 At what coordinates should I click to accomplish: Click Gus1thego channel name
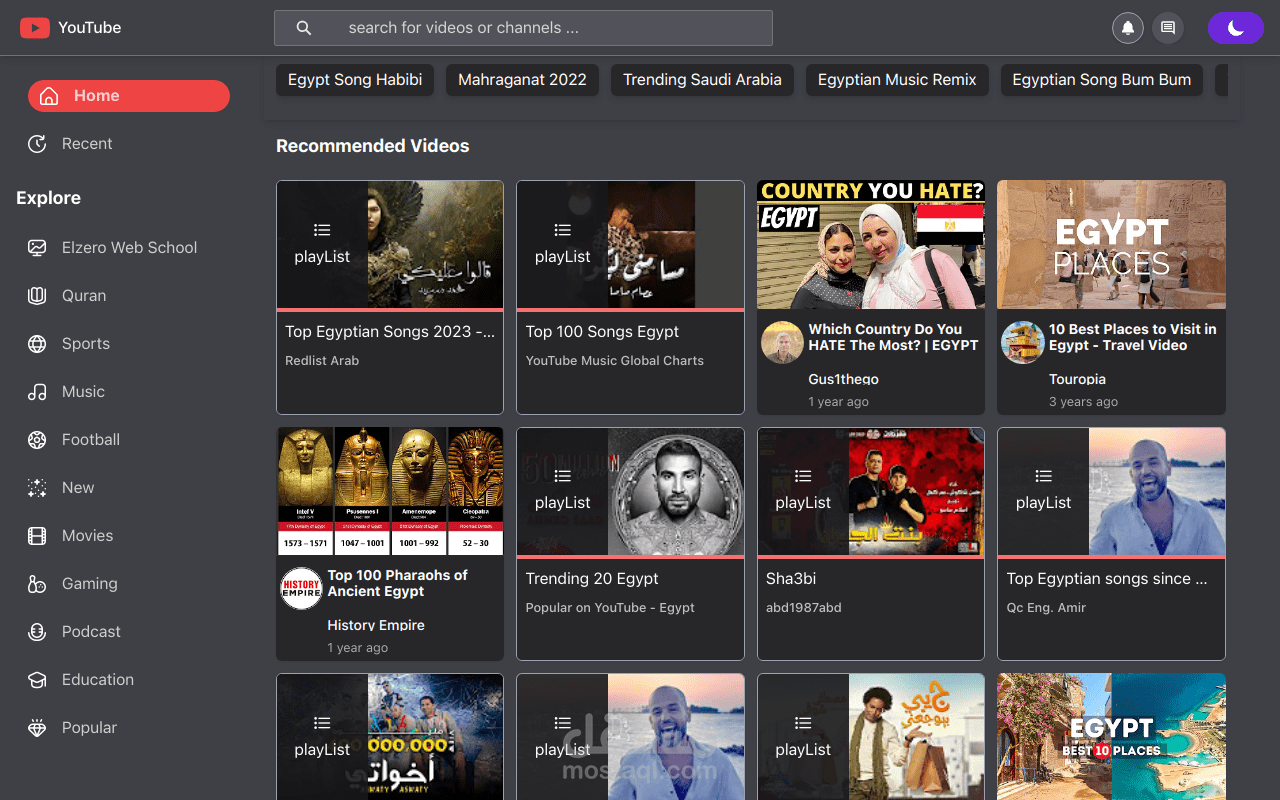click(844, 379)
